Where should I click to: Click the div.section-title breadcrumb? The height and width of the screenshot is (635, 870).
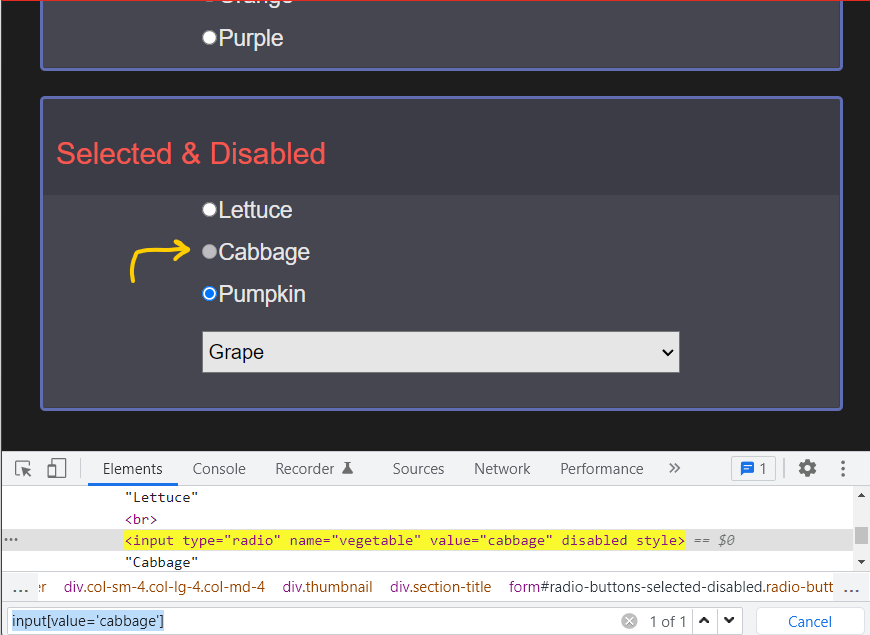tap(441, 587)
